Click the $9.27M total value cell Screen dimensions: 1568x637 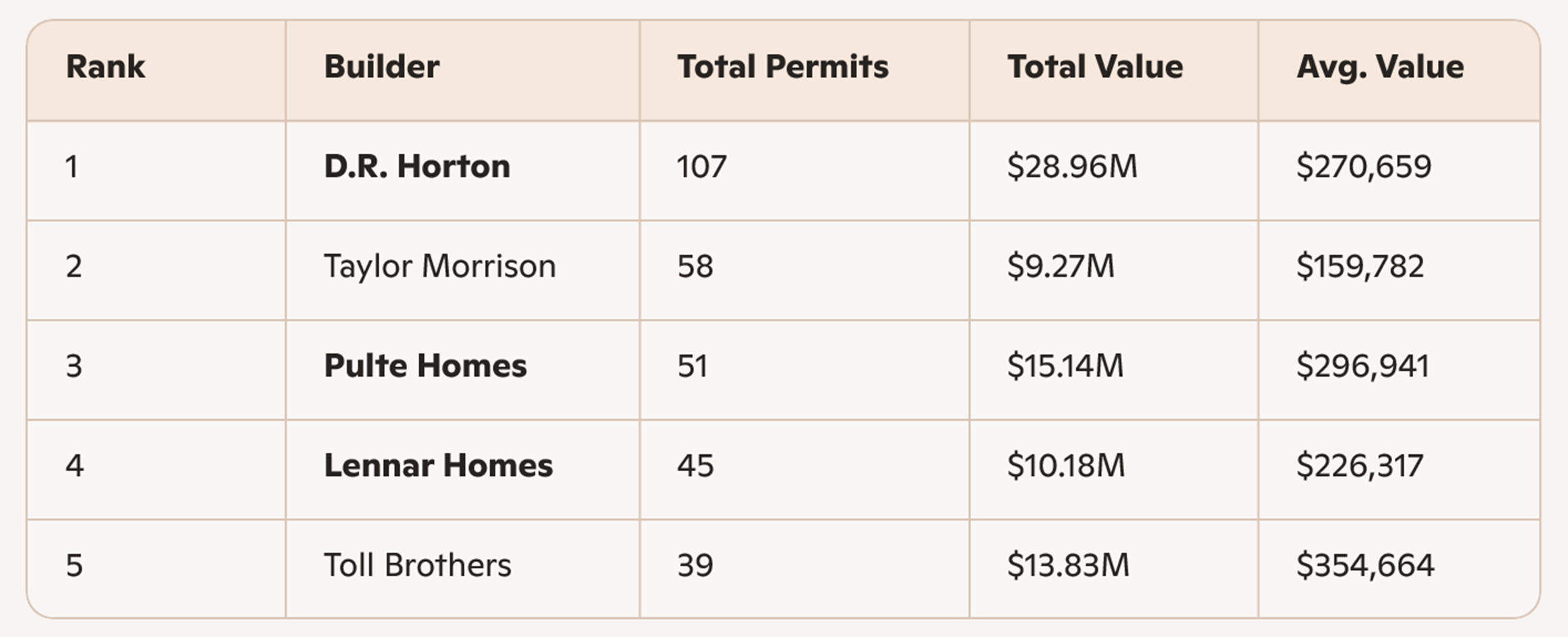(x=1061, y=266)
